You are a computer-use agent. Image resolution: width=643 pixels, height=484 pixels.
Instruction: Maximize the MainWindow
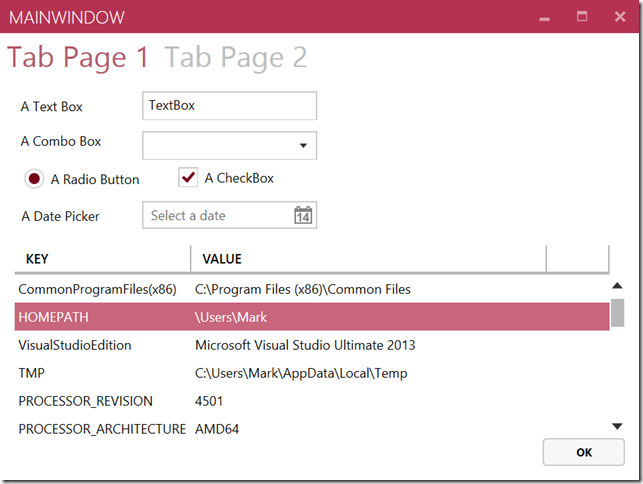click(582, 17)
